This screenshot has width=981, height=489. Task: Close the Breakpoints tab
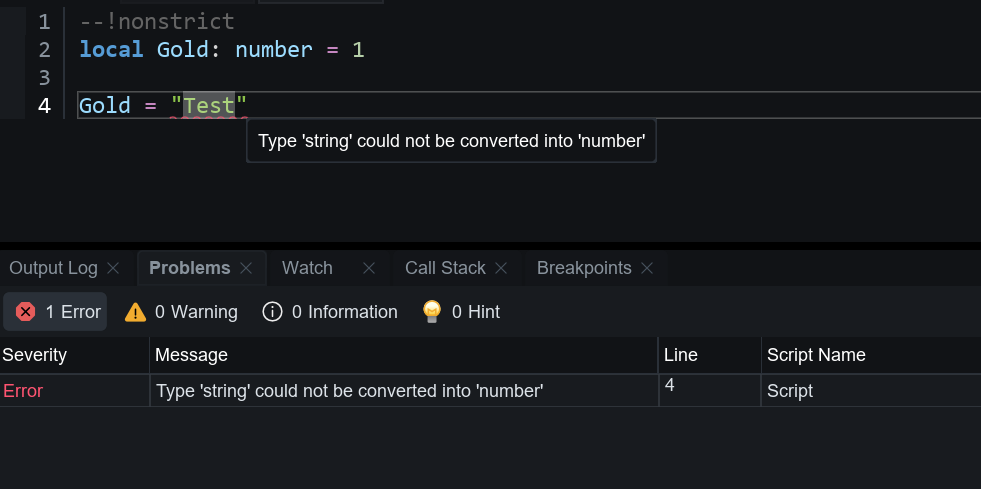pos(647,268)
